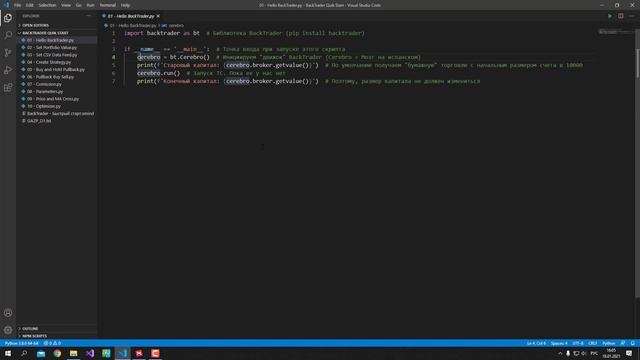The height and width of the screenshot is (360, 640).
Task: Open Chrome from the taskbar
Action: [57, 353]
